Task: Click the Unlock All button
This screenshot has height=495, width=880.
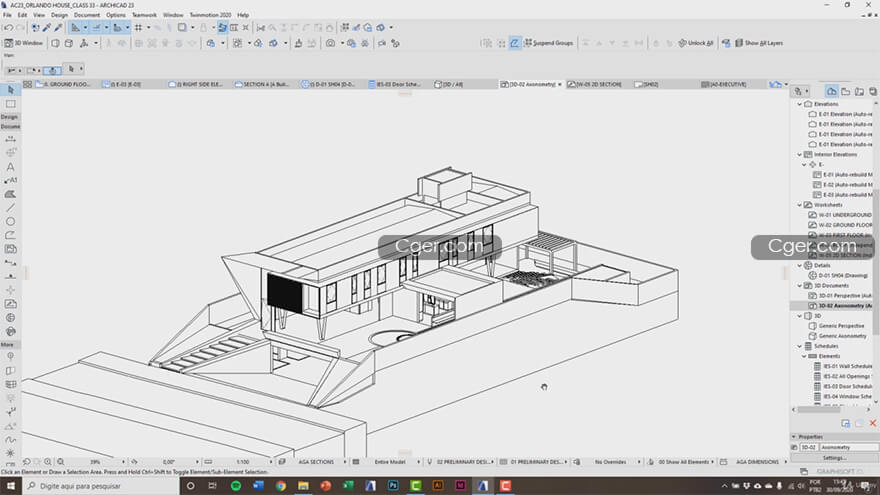Action: tap(696, 43)
